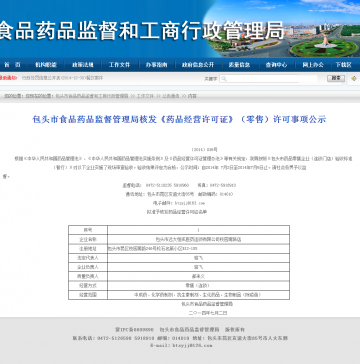Select the 企业负责人 table label cell
The image size is (360, 364).
[x=88, y=267]
